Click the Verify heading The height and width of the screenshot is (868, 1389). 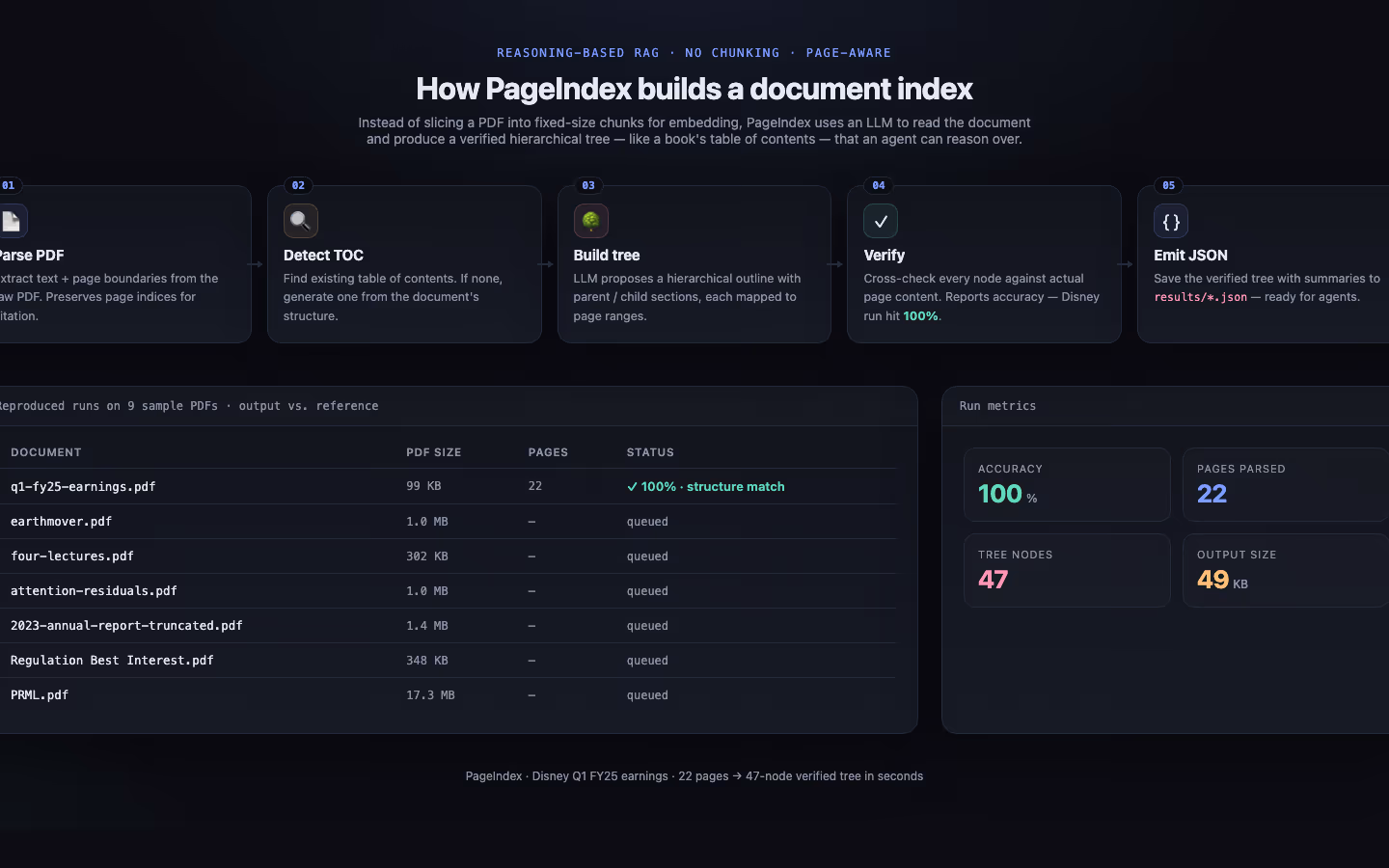click(x=885, y=256)
